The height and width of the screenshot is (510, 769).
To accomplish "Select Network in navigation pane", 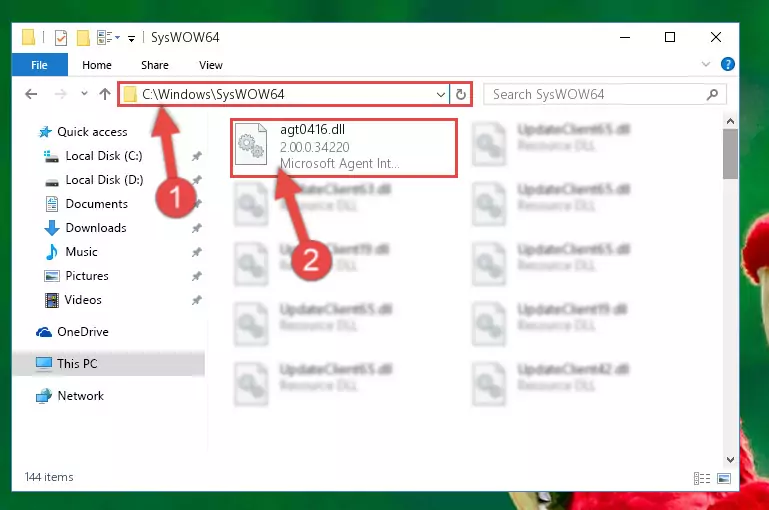I will [80, 396].
